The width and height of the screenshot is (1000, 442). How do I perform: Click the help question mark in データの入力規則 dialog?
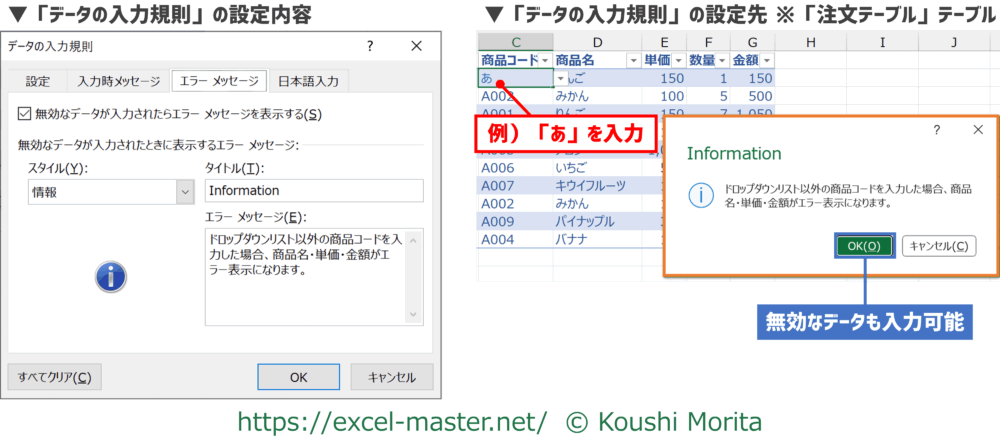pos(369,47)
